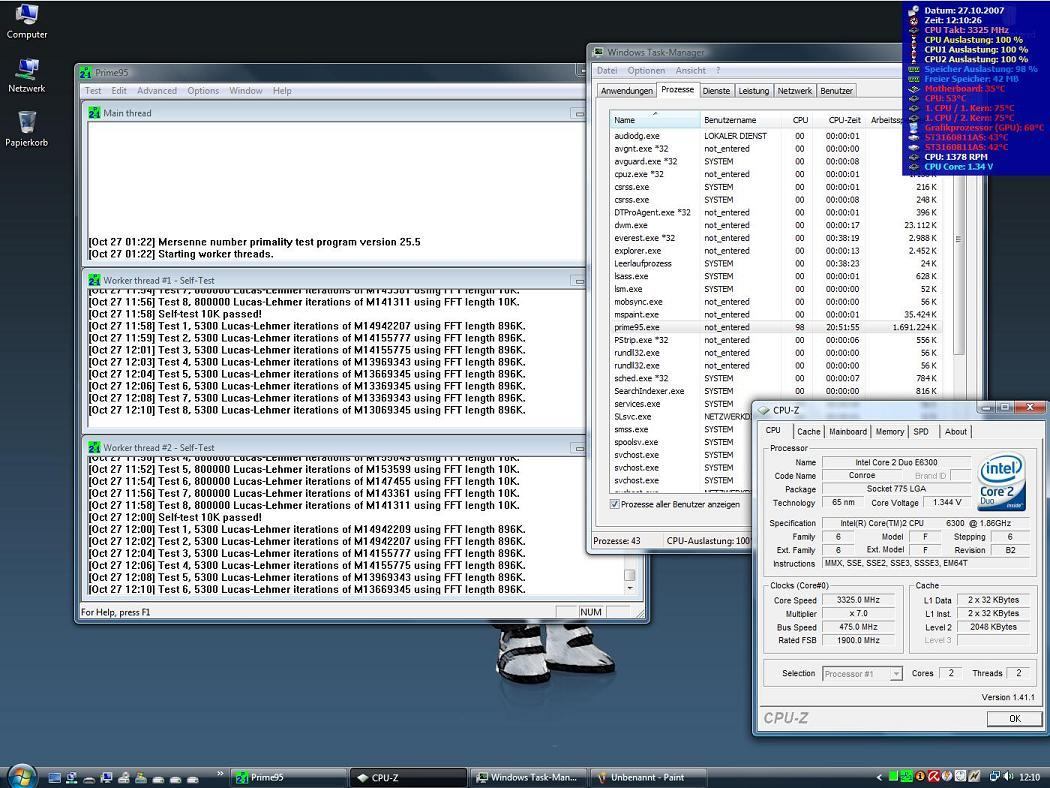Select the everest.exe *32 process row

(776, 238)
